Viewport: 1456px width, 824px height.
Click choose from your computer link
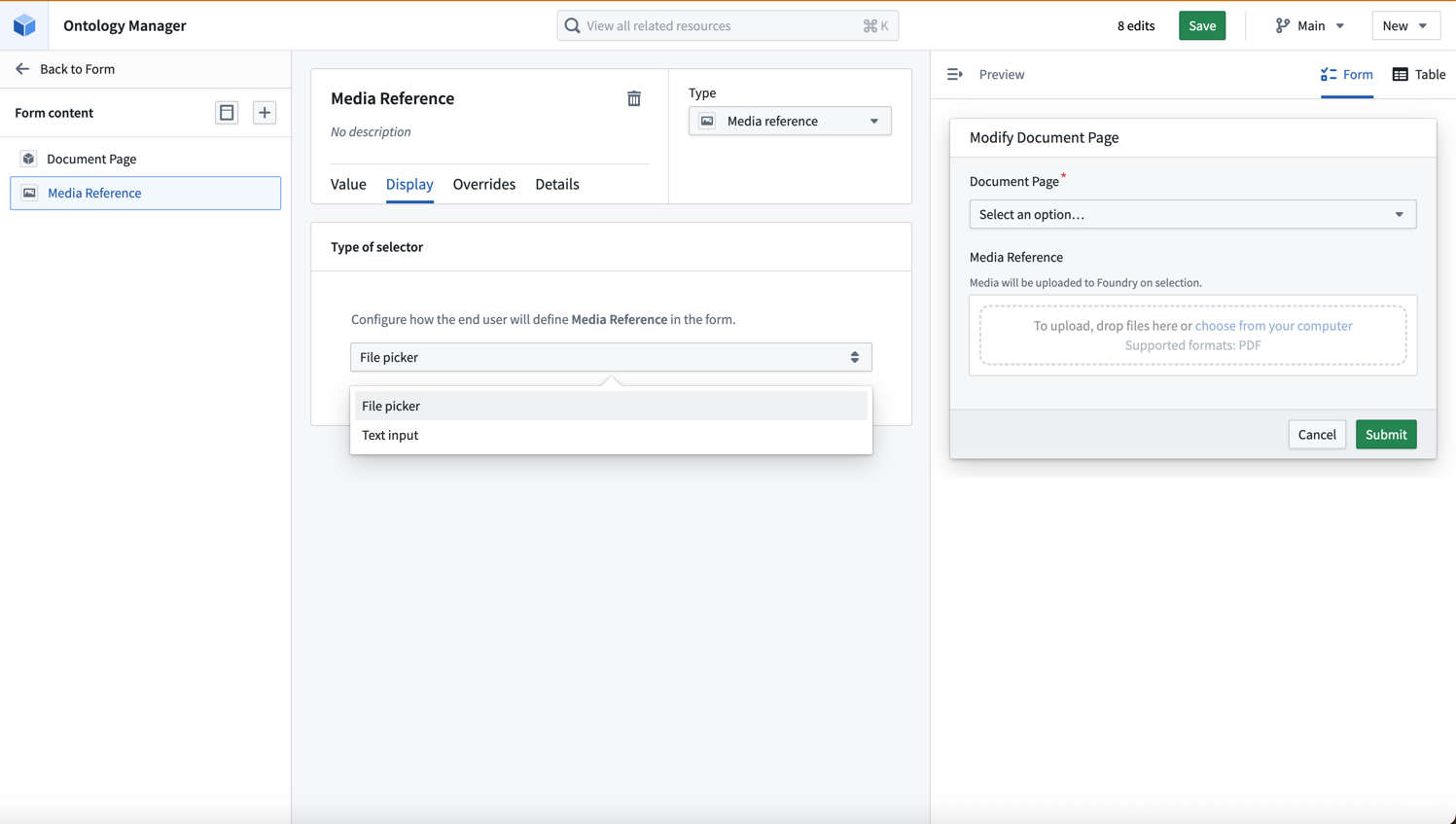(x=1274, y=326)
